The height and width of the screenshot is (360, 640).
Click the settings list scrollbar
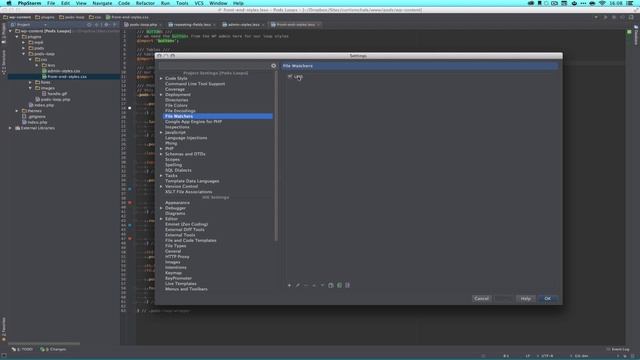point(276,157)
